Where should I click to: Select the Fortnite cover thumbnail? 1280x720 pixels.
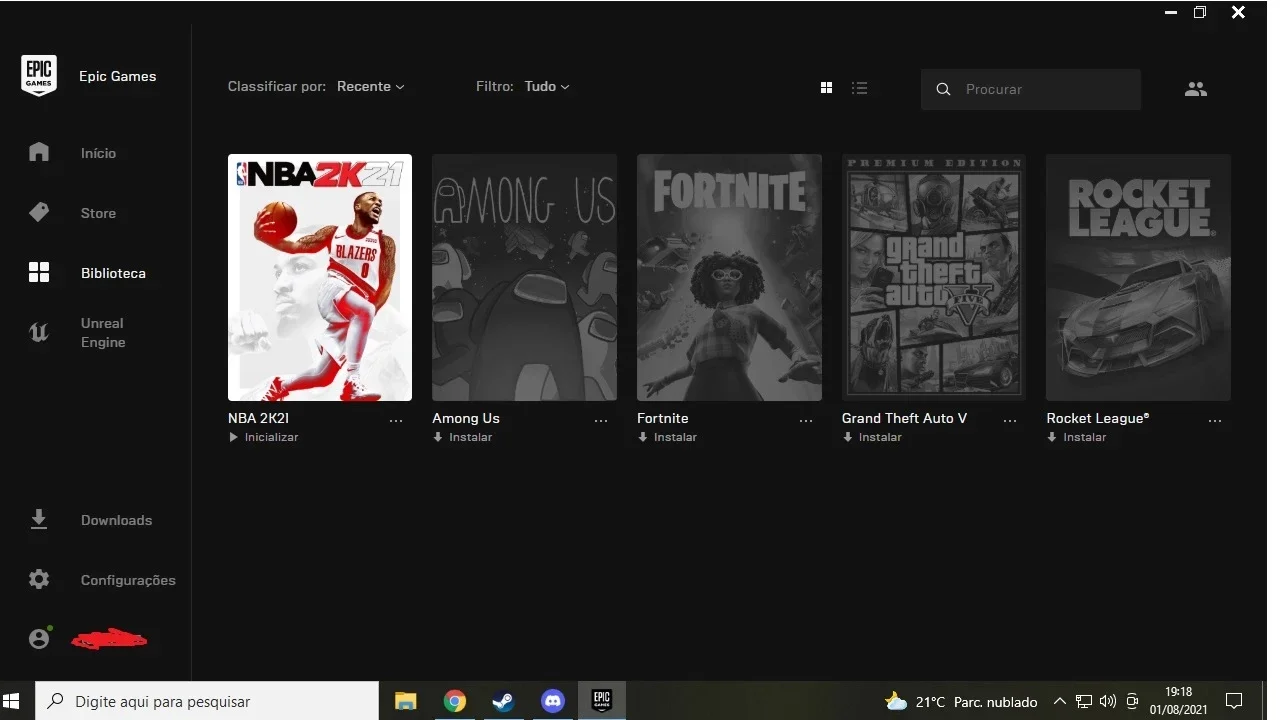729,277
